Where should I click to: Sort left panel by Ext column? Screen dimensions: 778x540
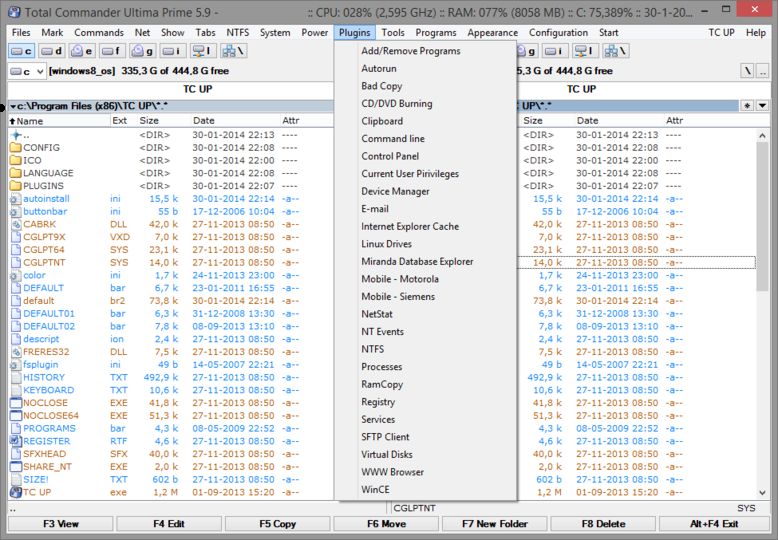pos(123,121)
